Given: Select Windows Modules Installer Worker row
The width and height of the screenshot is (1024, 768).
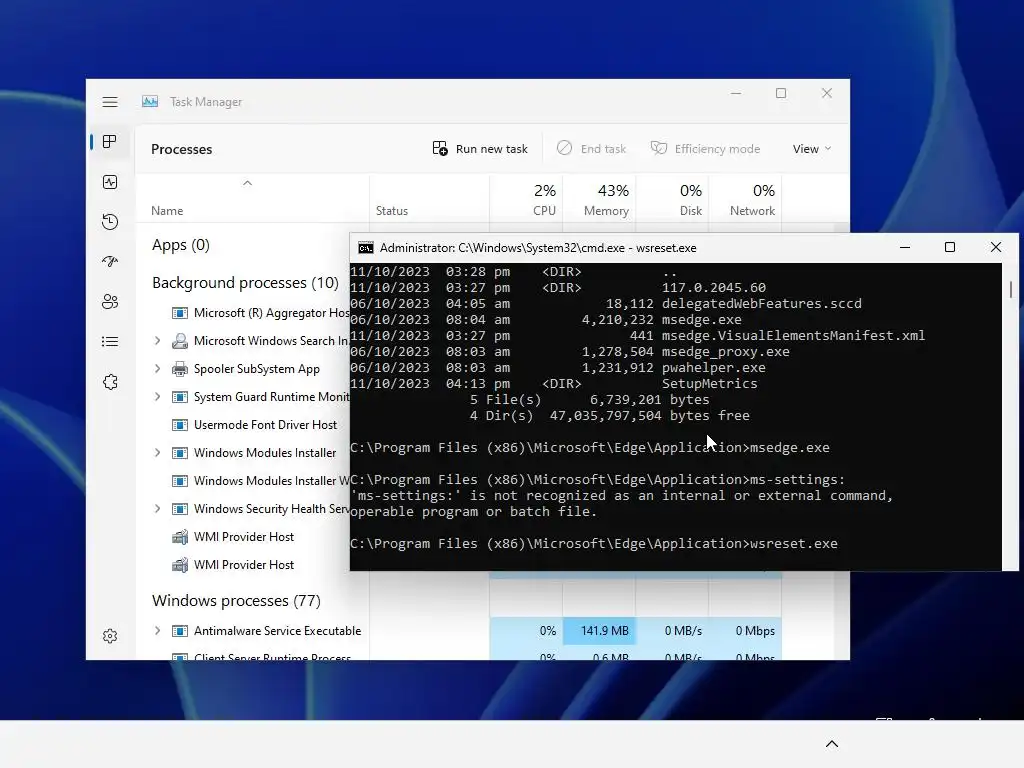Looking at the screenshot, I should click(243, 481).
